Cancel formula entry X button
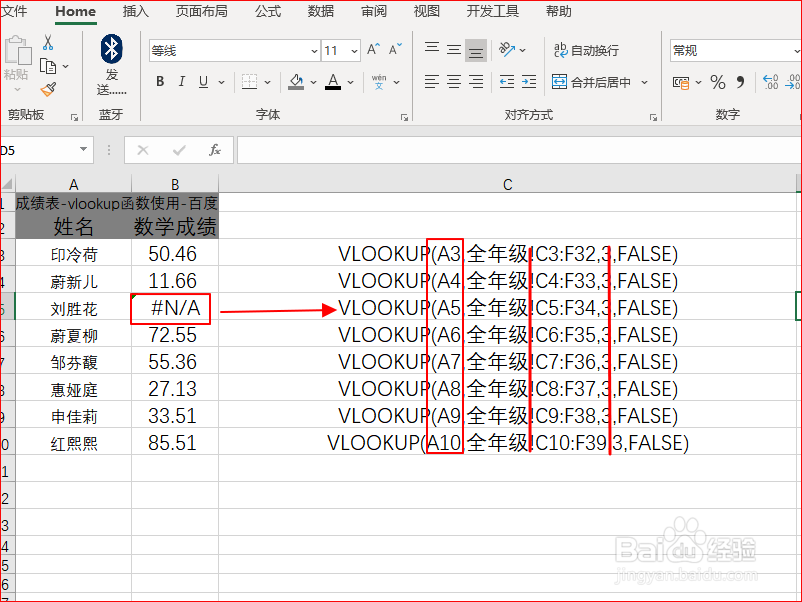 pyautogui.click(x=143, y=150)
